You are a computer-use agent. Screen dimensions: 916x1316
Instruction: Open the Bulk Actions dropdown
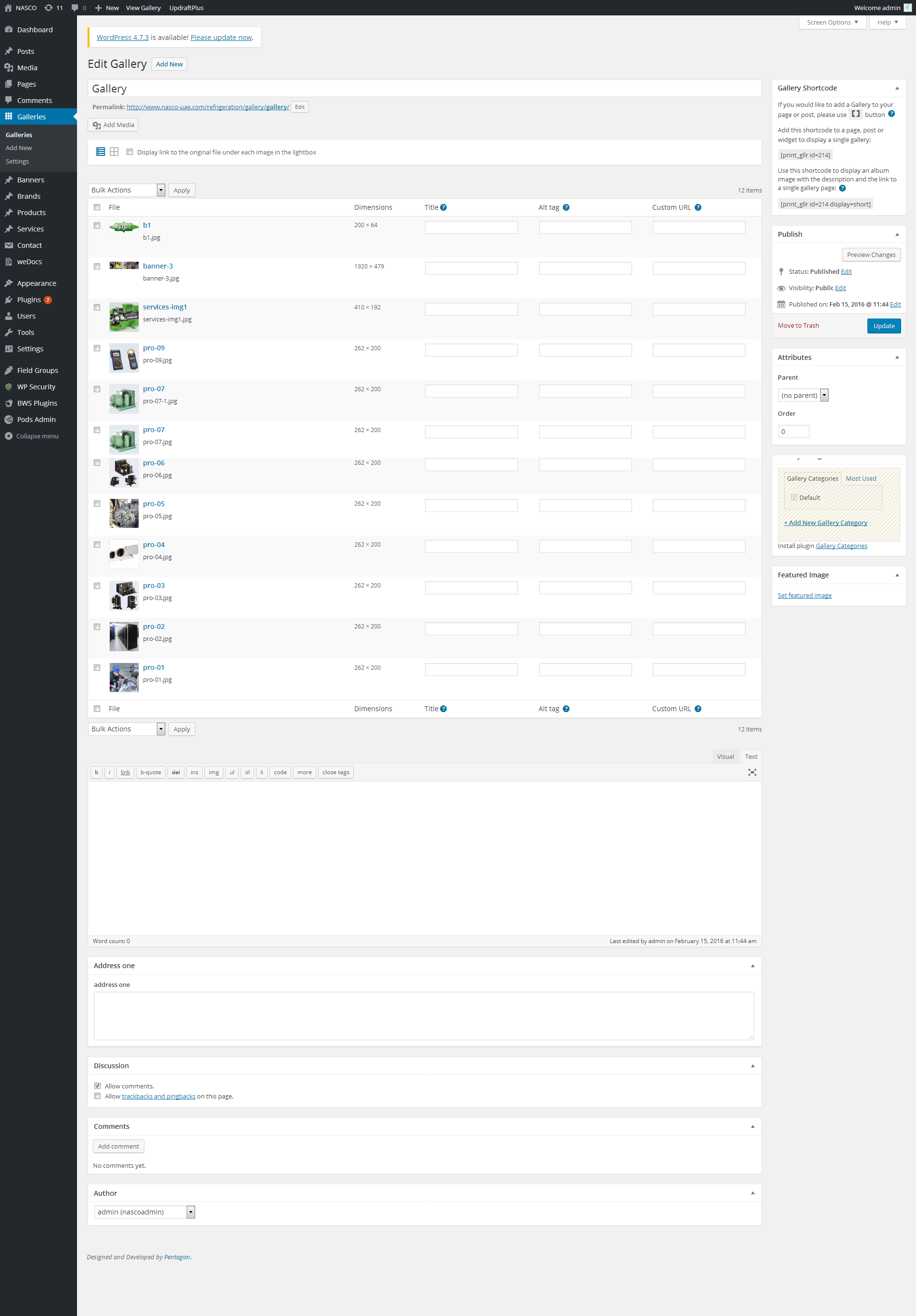coord(126,190)
